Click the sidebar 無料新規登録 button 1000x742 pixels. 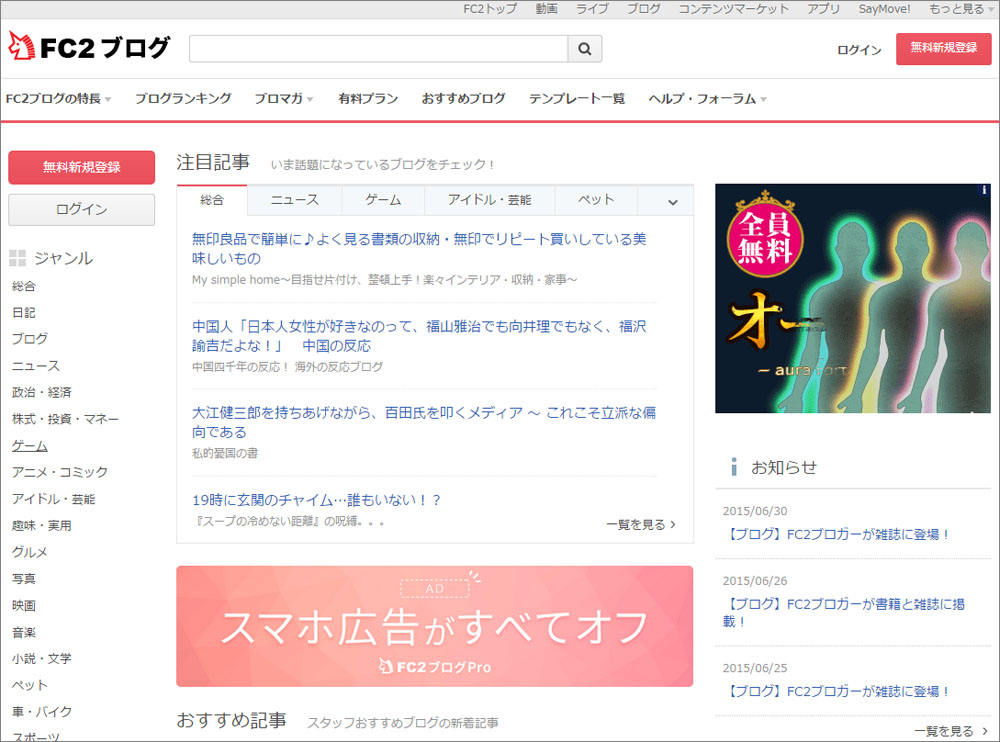pos(82,167)
